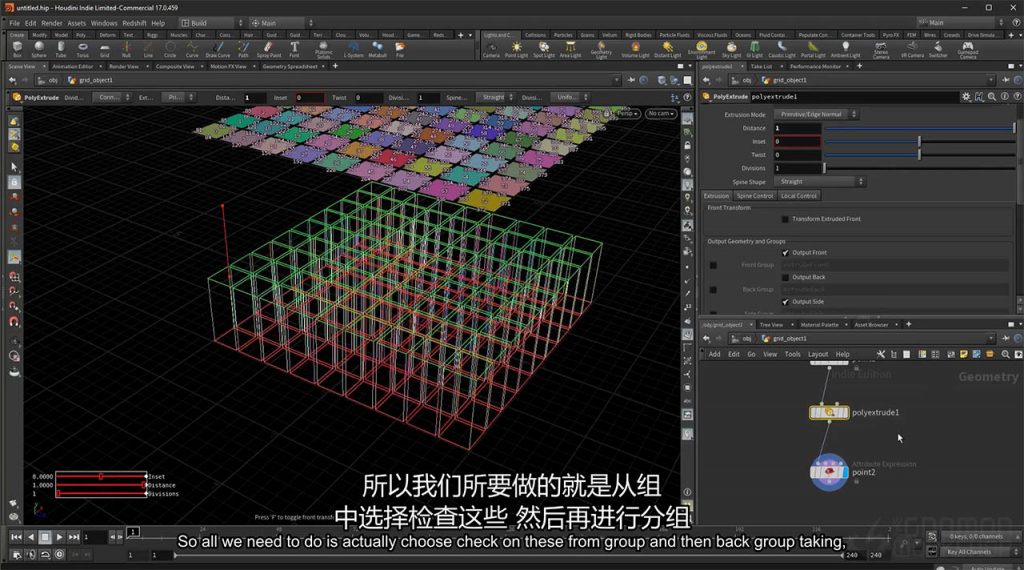
Task: Open the Spine Shape dropdown
Action: 820,182
